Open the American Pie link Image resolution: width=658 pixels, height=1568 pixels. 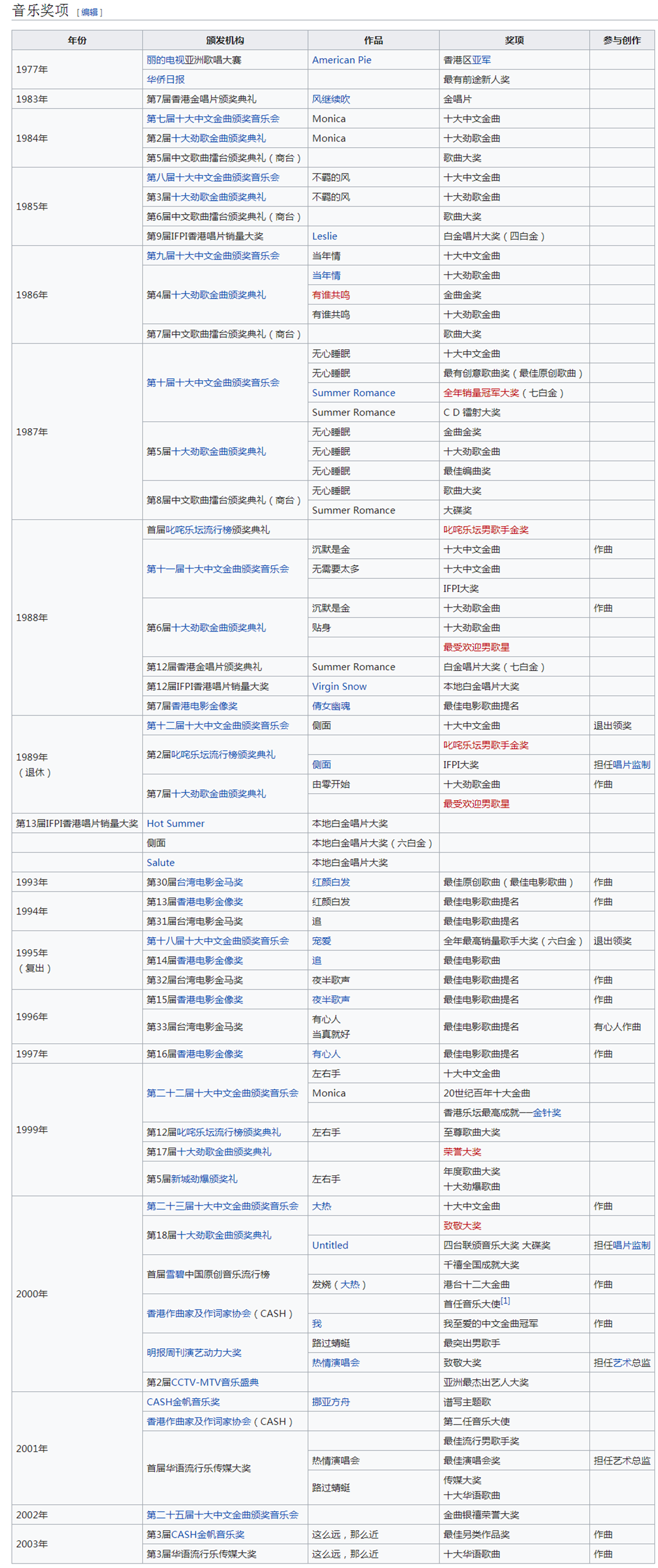[342, 60]
